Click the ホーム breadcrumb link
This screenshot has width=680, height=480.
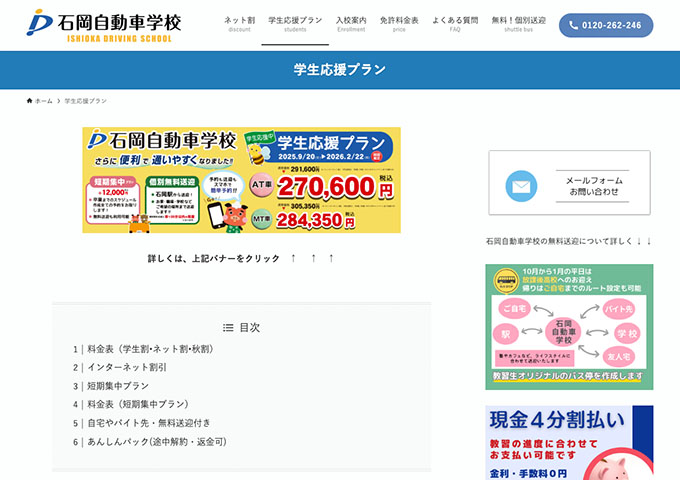tap(43, 101)
